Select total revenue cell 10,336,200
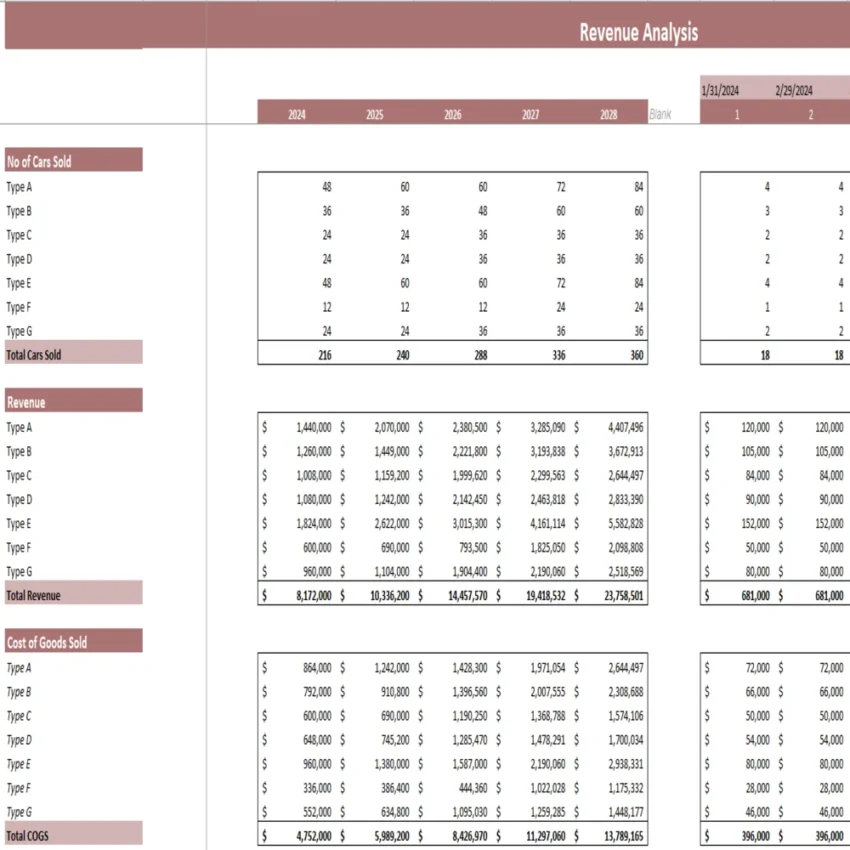 click(x=390, y=596)
